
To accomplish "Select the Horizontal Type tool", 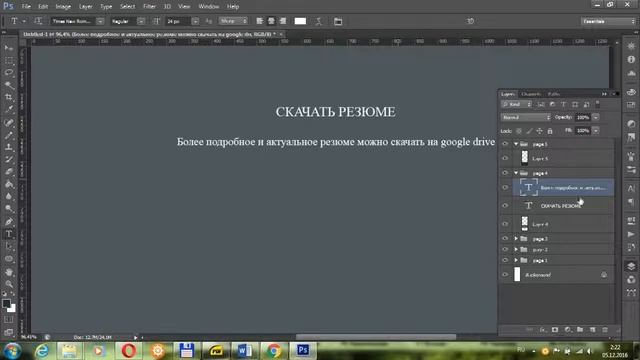I will pyautogui.click(x=9, y=234).
